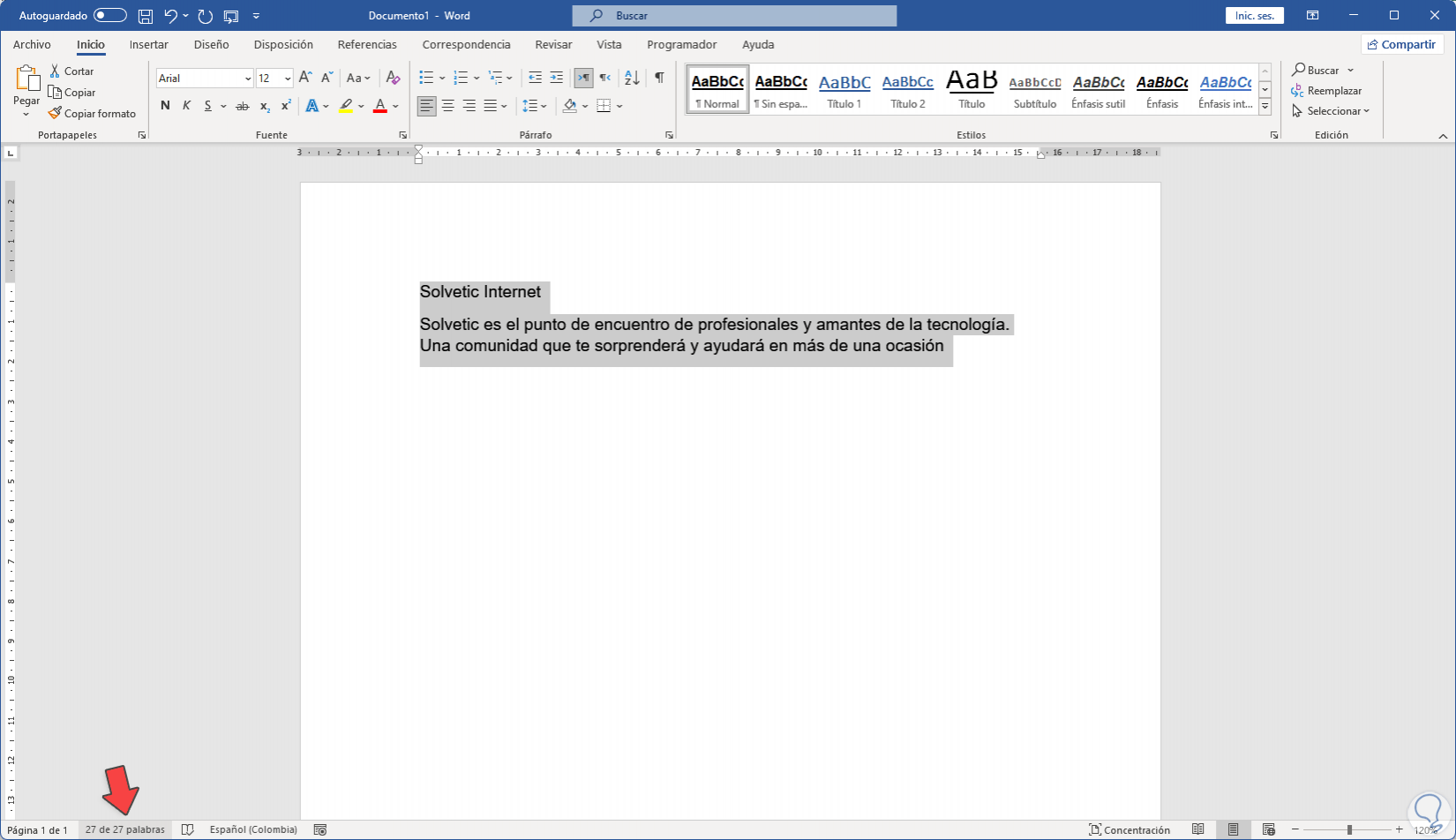
Task: Apply the Subtítulo style
Action: click(x=1035, y=89)
